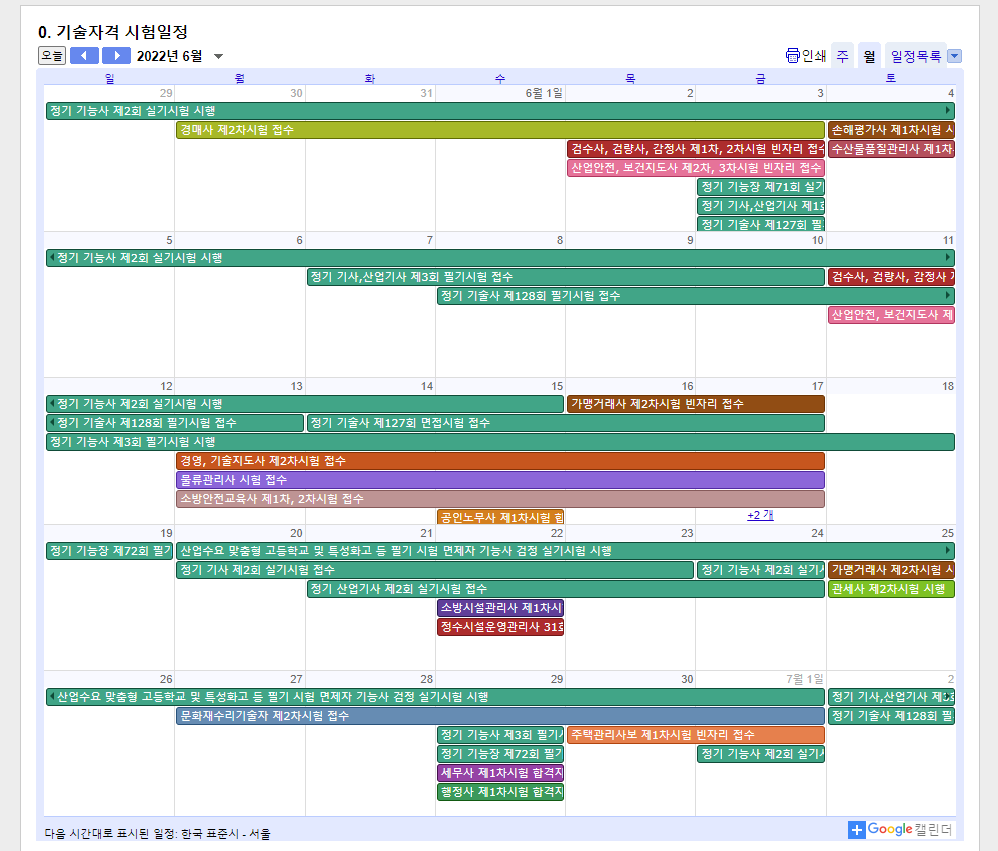Open calendar list dropdown arrow beside 일정목록
Screen dimensions: 998x851
coord(953,56)
